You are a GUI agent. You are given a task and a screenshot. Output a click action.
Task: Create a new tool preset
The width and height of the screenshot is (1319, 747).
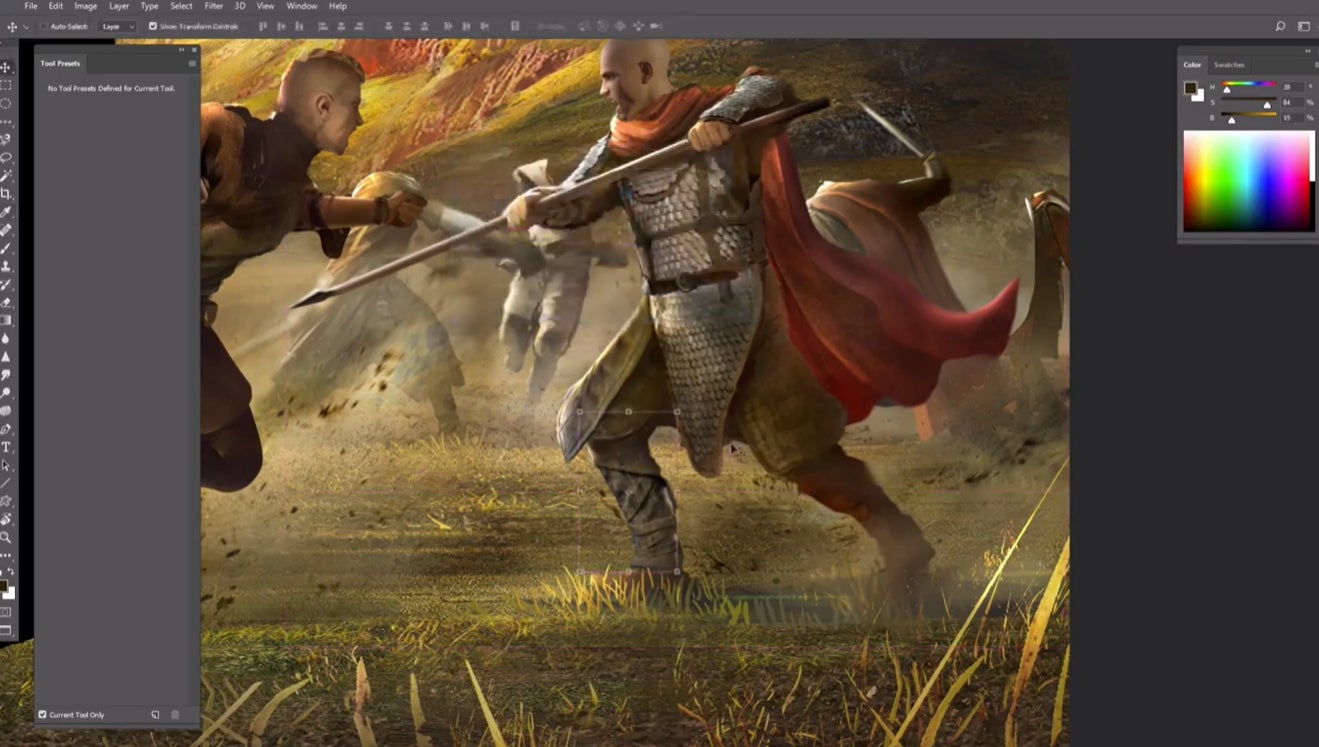click(155, 715)
